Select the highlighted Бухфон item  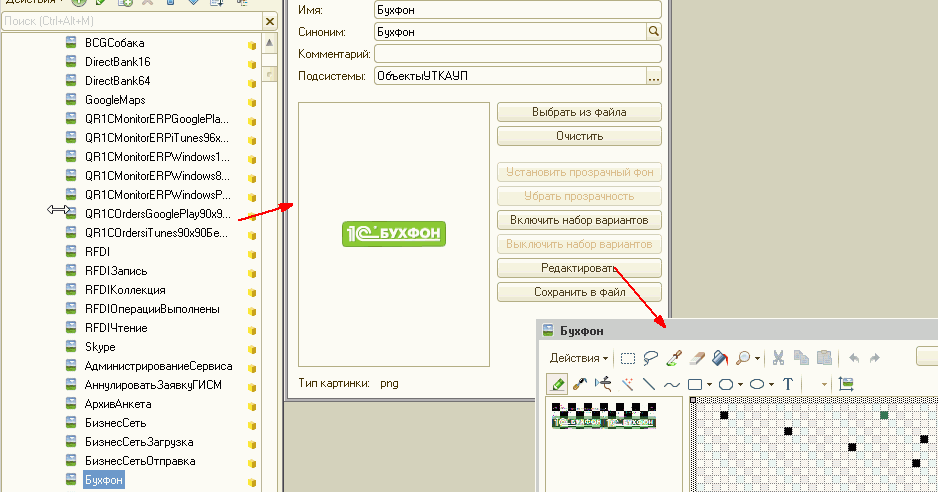pos(103,480)
